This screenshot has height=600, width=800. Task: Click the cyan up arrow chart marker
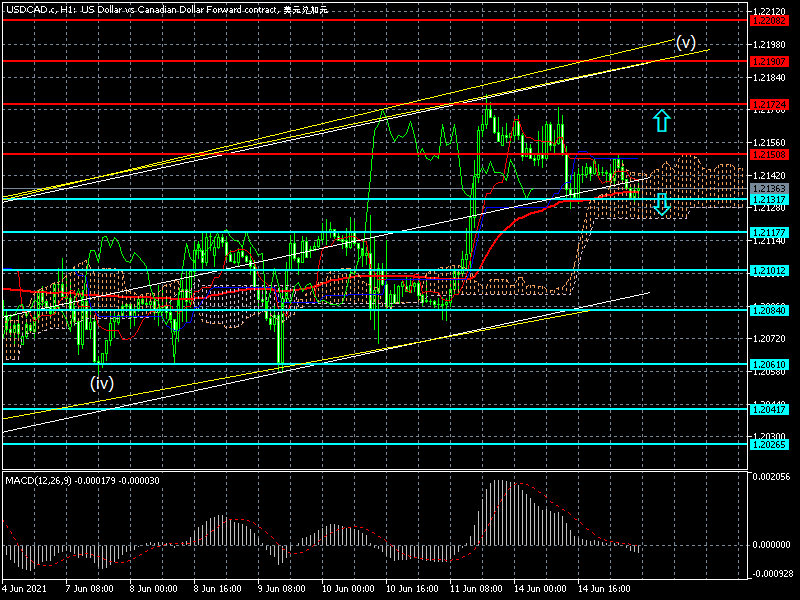tap(661, 121)
